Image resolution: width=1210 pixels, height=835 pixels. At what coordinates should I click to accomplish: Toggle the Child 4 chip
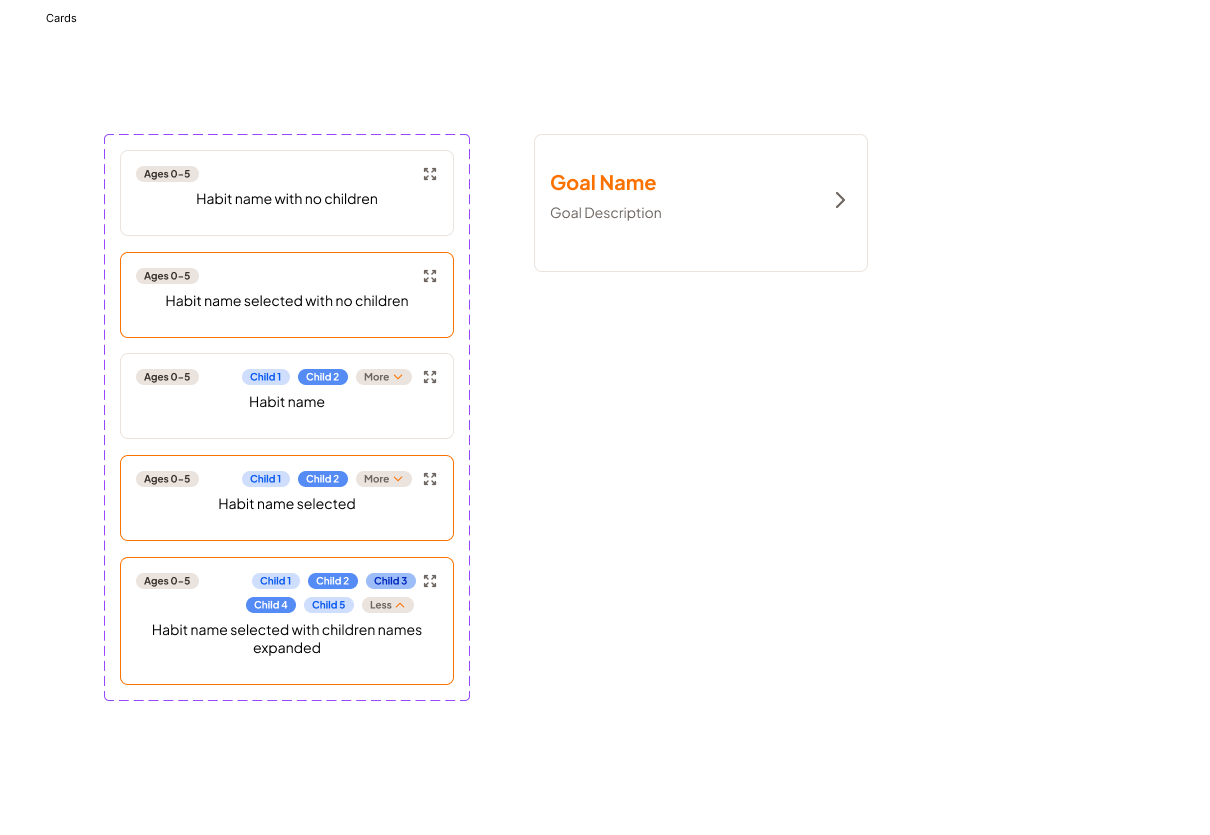[271, 605]
